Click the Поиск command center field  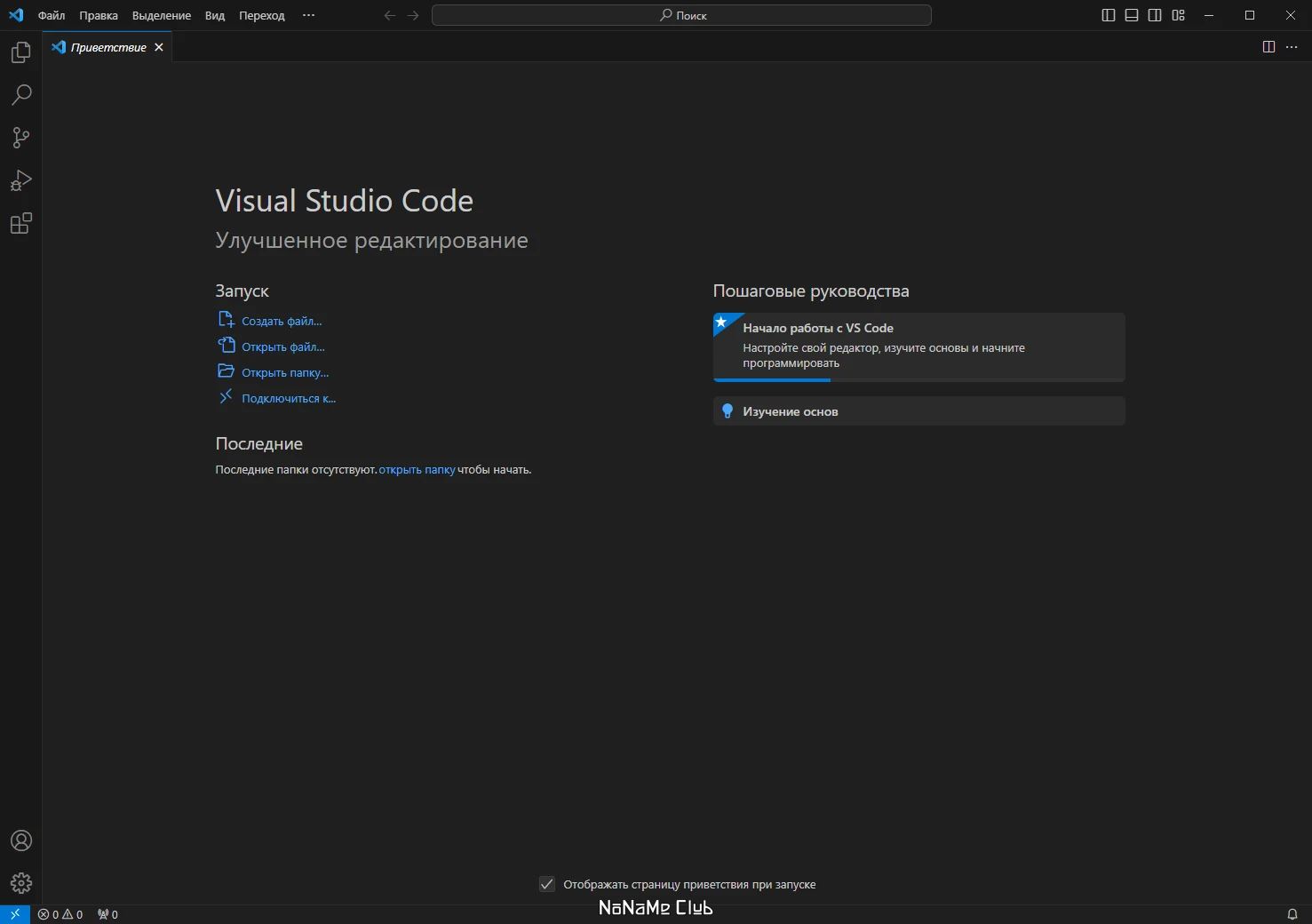point(681,15)
